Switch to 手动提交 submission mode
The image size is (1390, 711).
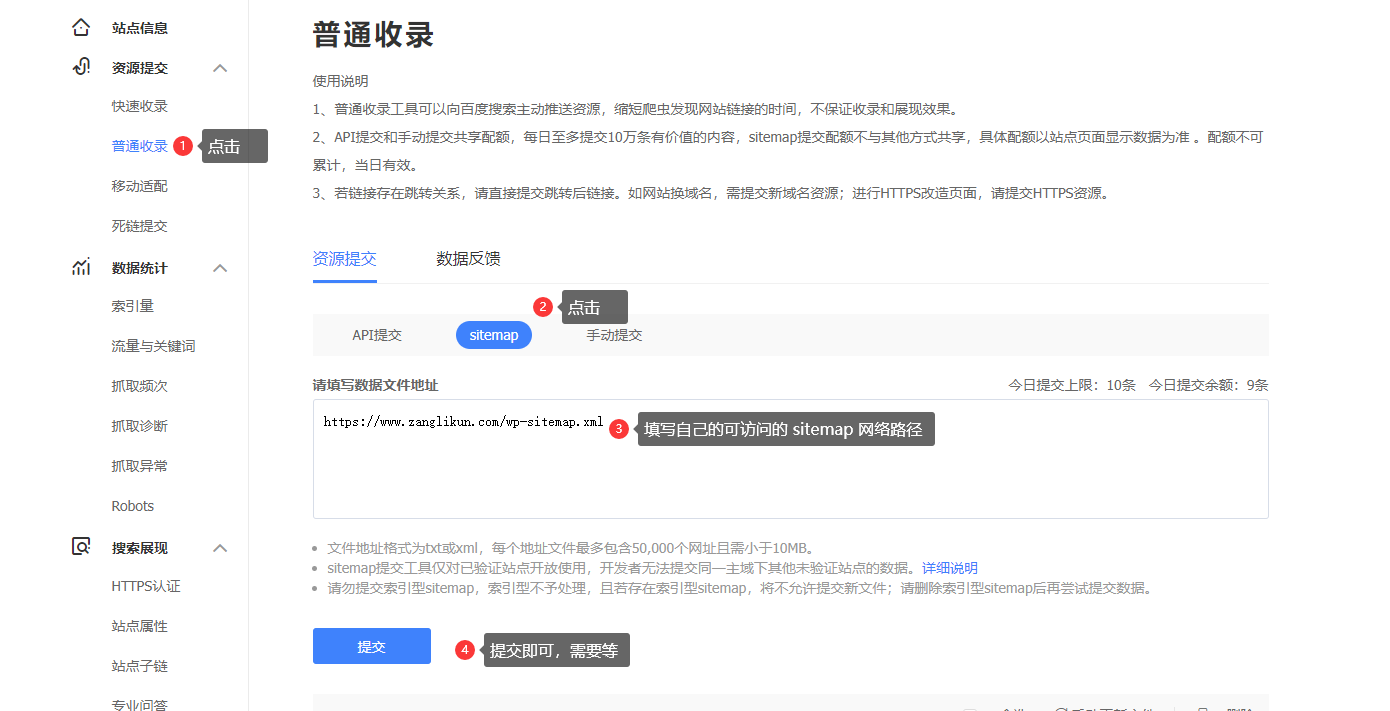pos(614,335)
